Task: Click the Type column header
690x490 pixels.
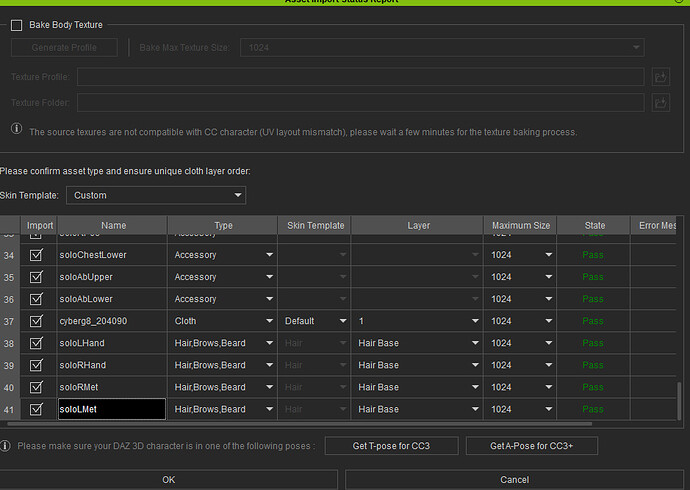Action: [223, 226]
